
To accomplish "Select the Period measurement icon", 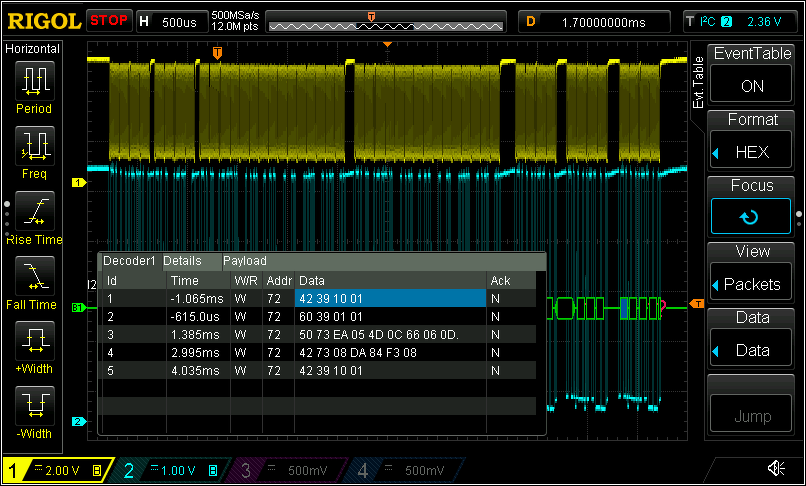I will coord(35,80).
